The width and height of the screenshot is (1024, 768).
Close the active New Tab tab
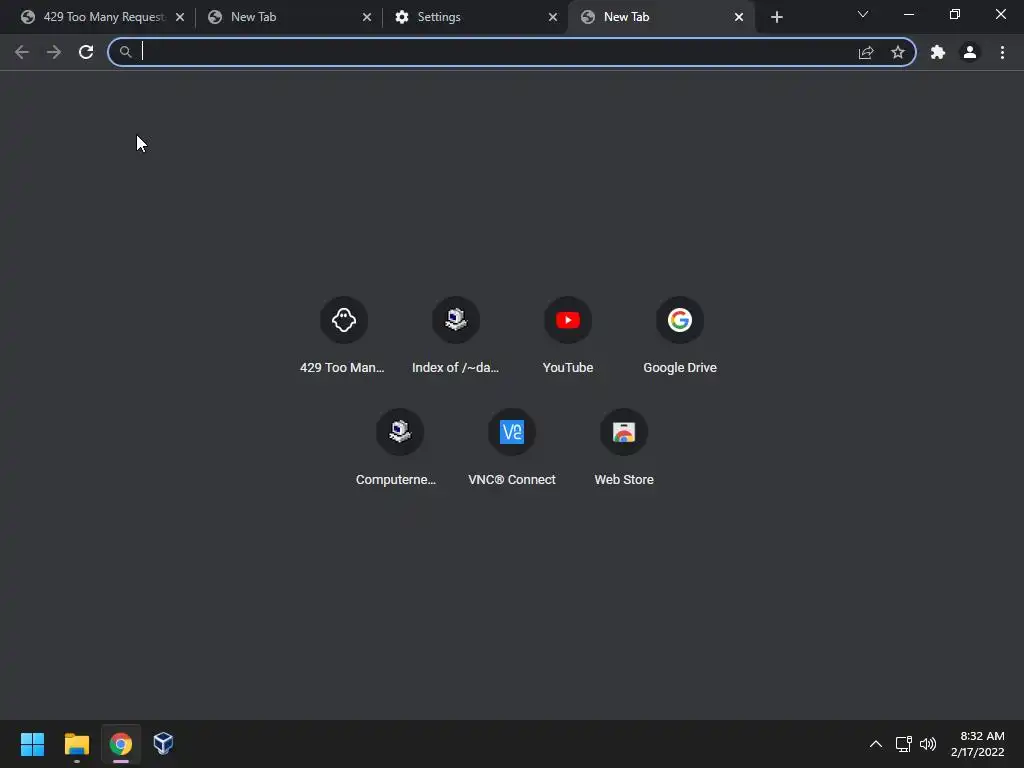click(739, 17)
